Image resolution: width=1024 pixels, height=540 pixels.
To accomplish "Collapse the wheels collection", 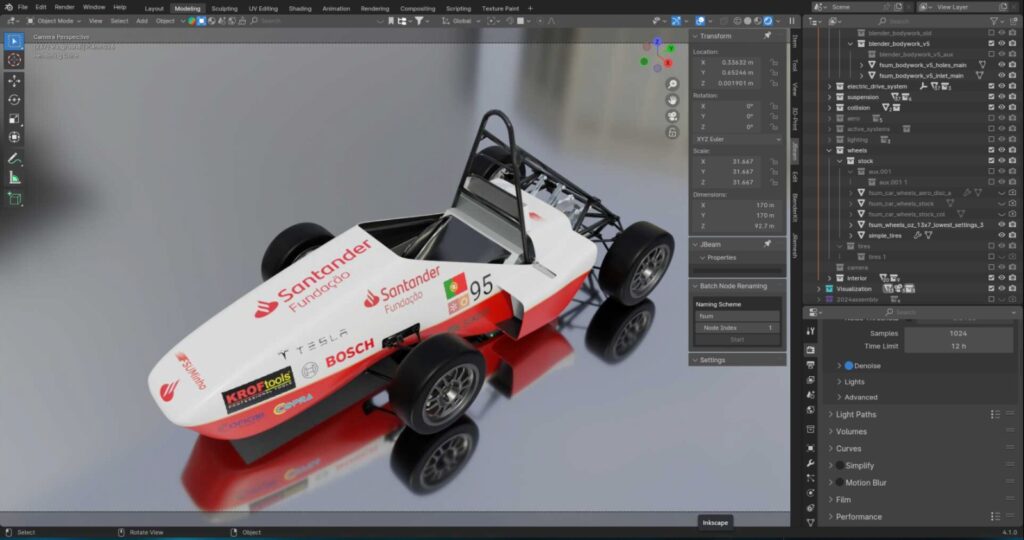I will click(829, 150).
